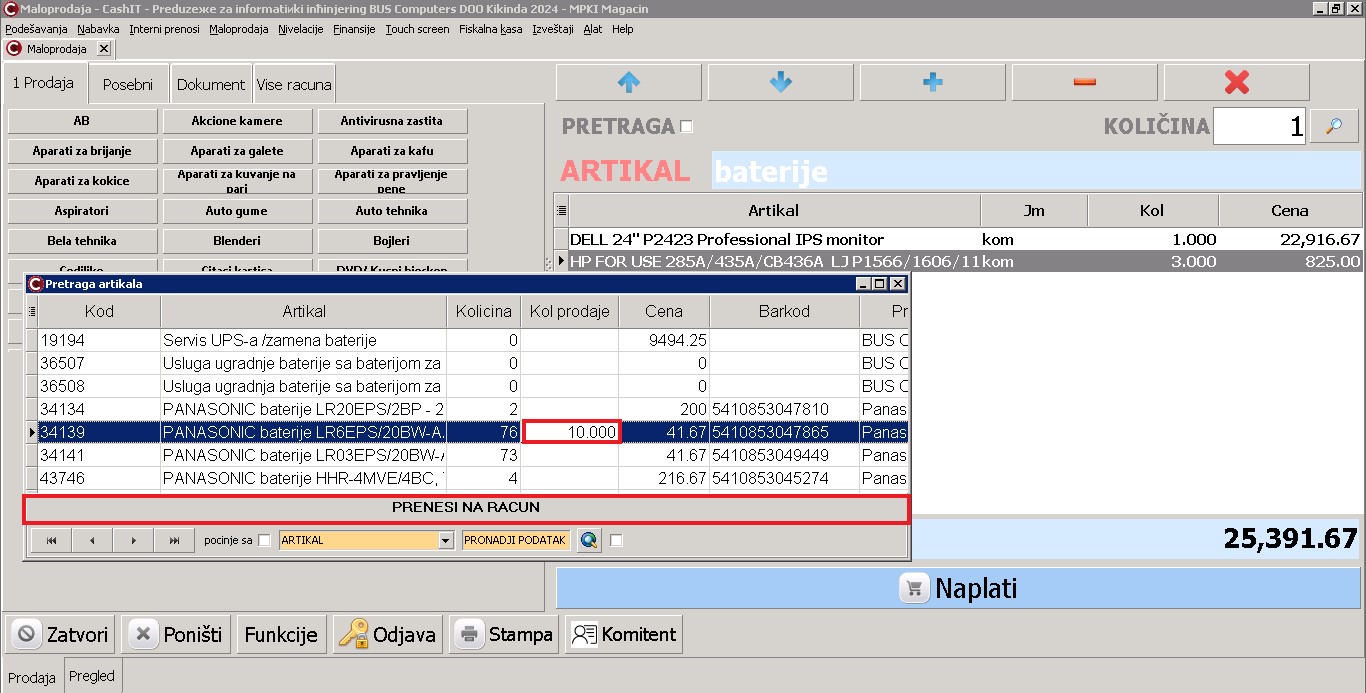Image resolution: width=1366 pixels, height=693 pixels.
Task: Open the Fiskalna kasa menu
Action: pyautogui.click(x=490, y=29)
